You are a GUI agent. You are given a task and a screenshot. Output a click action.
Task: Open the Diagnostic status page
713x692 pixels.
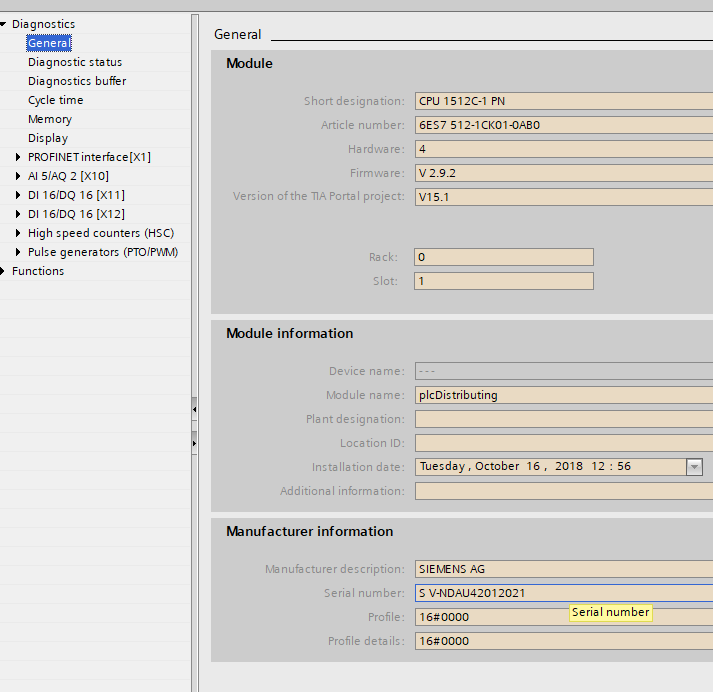74,62
